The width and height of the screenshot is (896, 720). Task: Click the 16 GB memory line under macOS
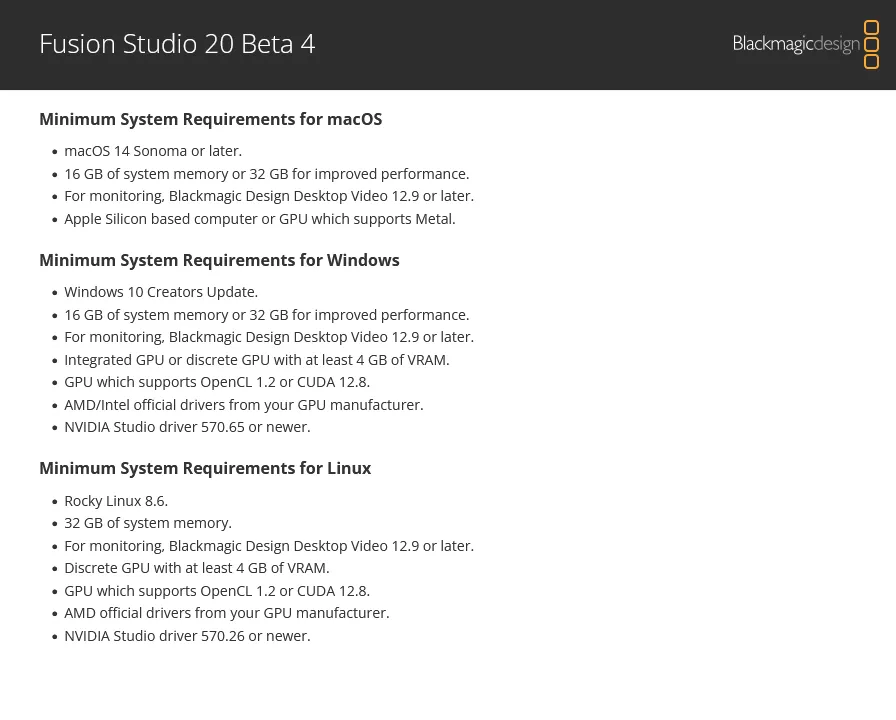point(266,174)
